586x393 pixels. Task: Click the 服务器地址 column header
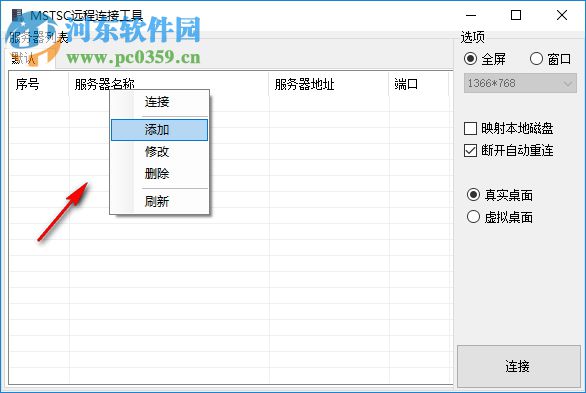(x=329, y=84)
